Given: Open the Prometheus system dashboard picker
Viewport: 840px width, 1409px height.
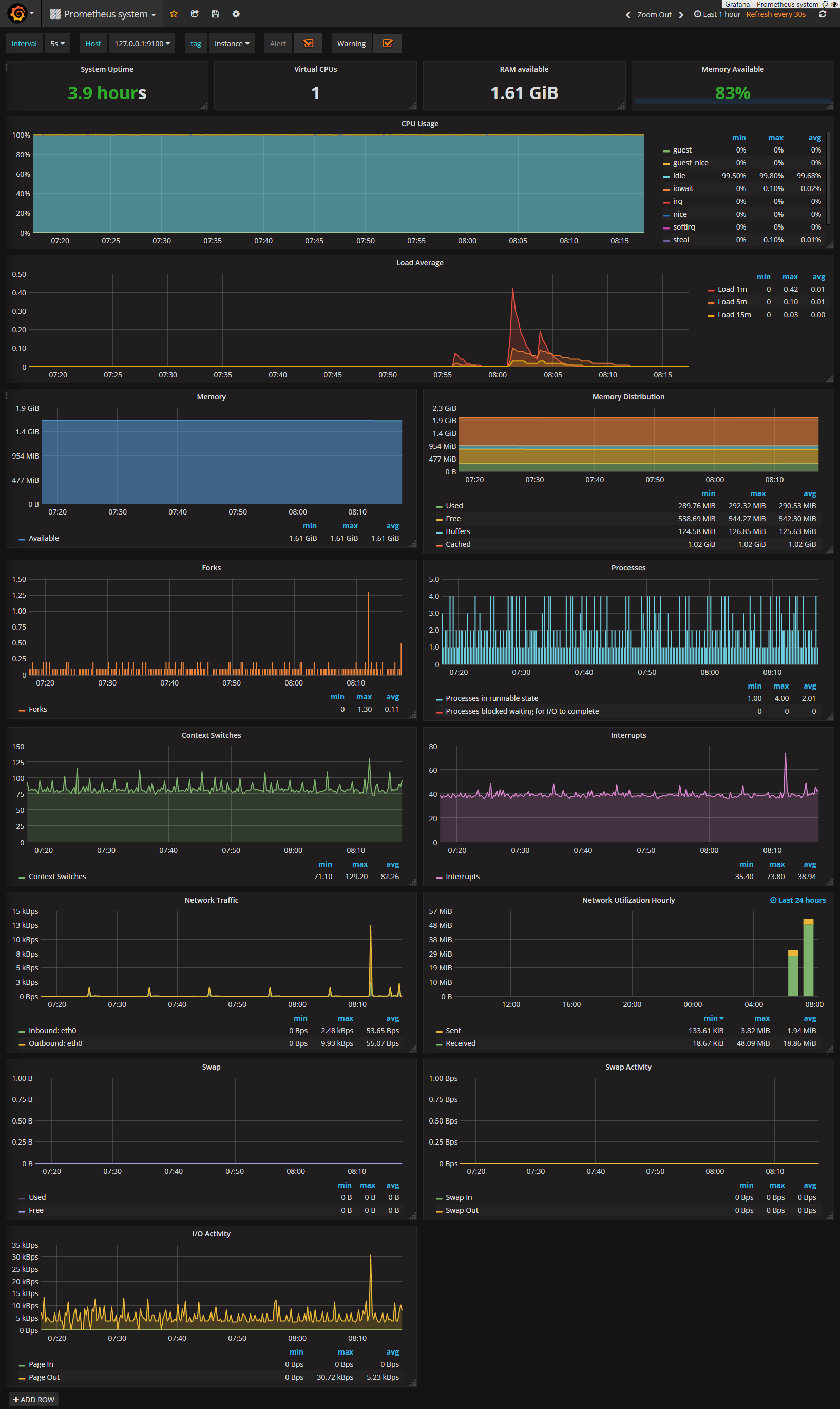Looking at the screenshot, I should click(x=103, y=14).
